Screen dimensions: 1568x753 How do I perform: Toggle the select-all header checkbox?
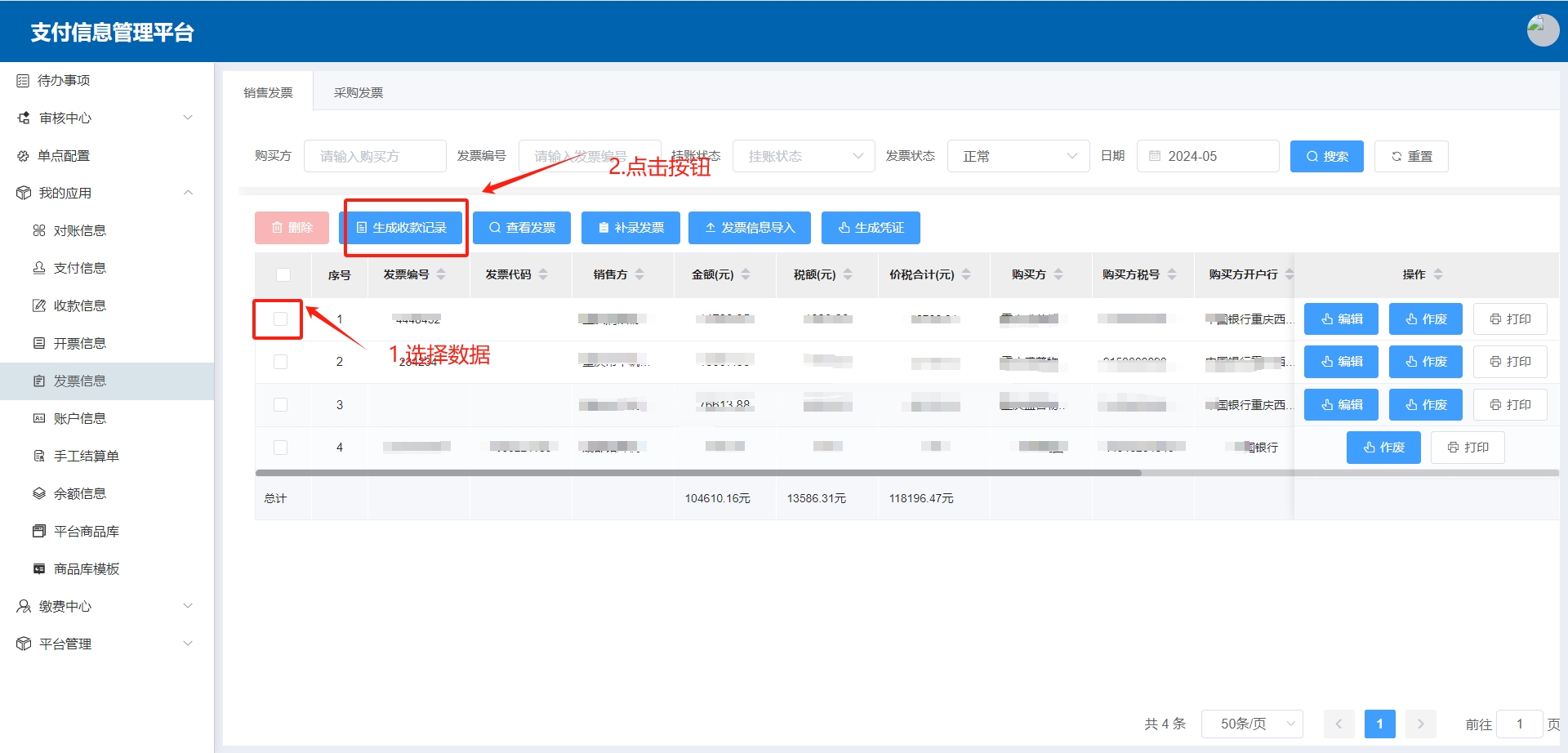(x=283, y=274)
